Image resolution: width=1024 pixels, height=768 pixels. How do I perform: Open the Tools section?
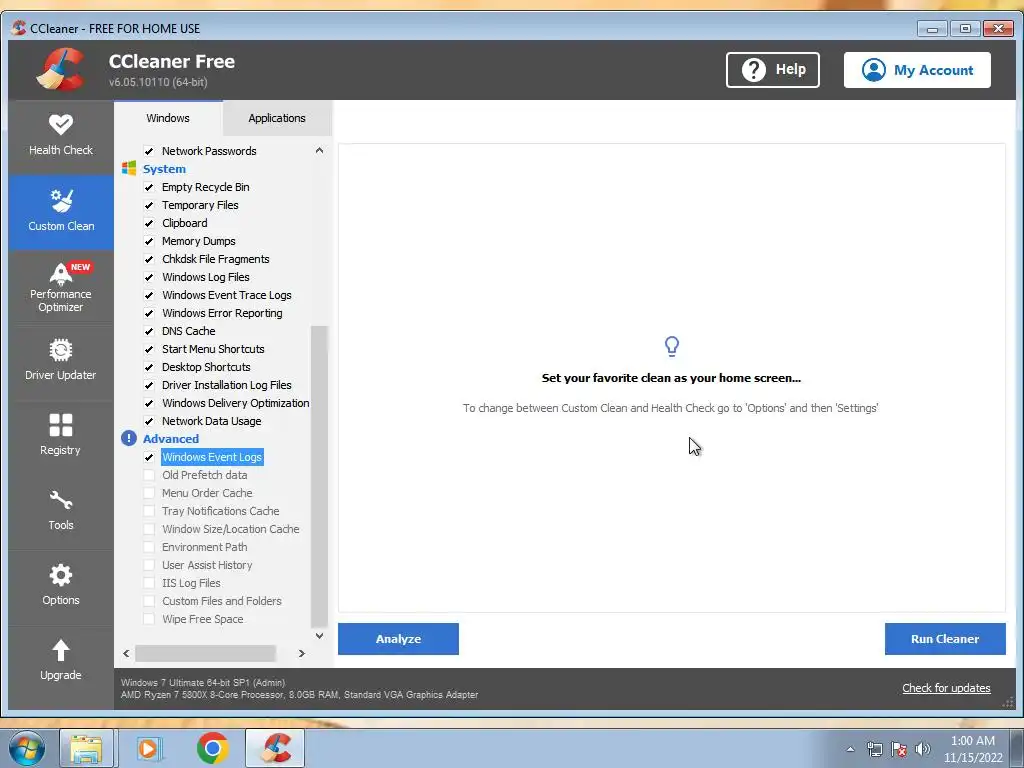(61, 512)
